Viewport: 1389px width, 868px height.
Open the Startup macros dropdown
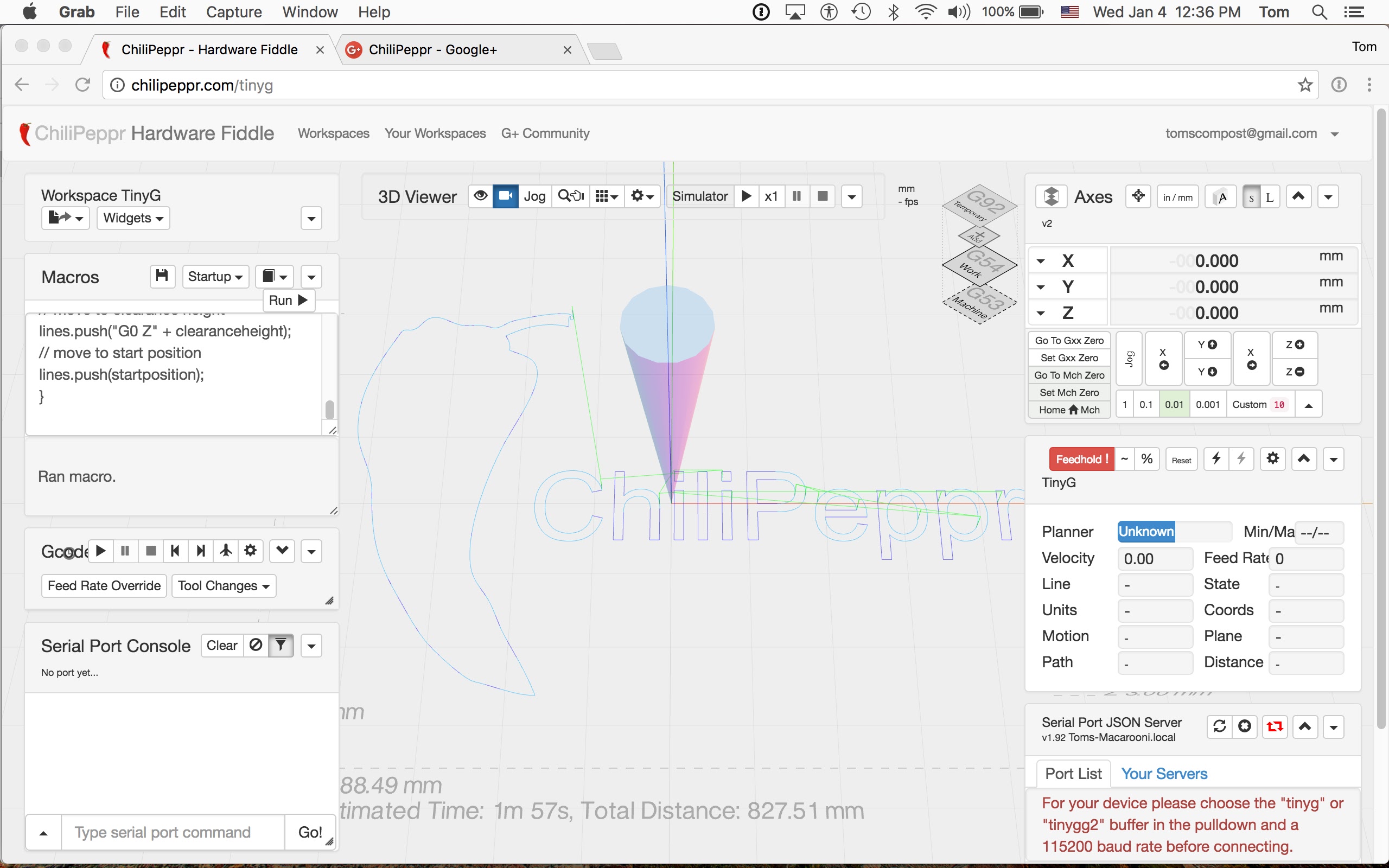point(215,277)
